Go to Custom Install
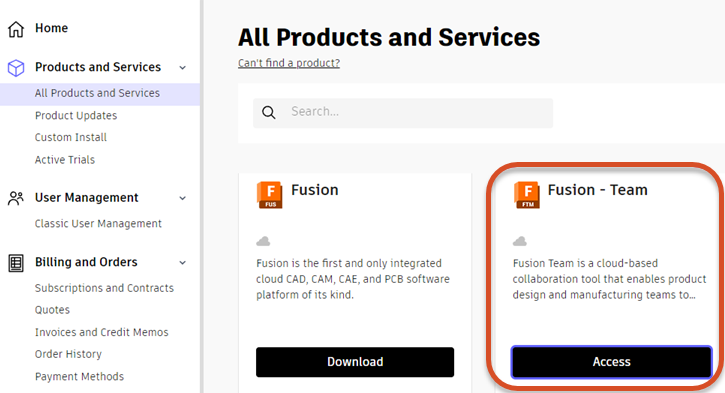Image resolution: width=725 pixels, height=393 pixels. [x=71, y=137]
